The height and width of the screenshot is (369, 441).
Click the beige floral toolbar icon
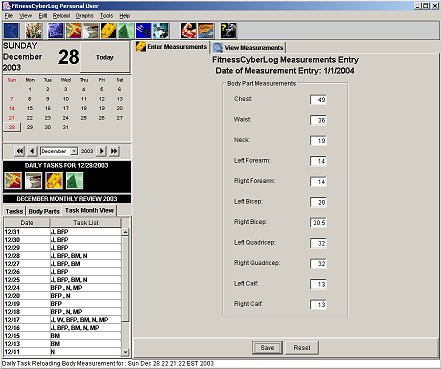(x=34, y=31)
